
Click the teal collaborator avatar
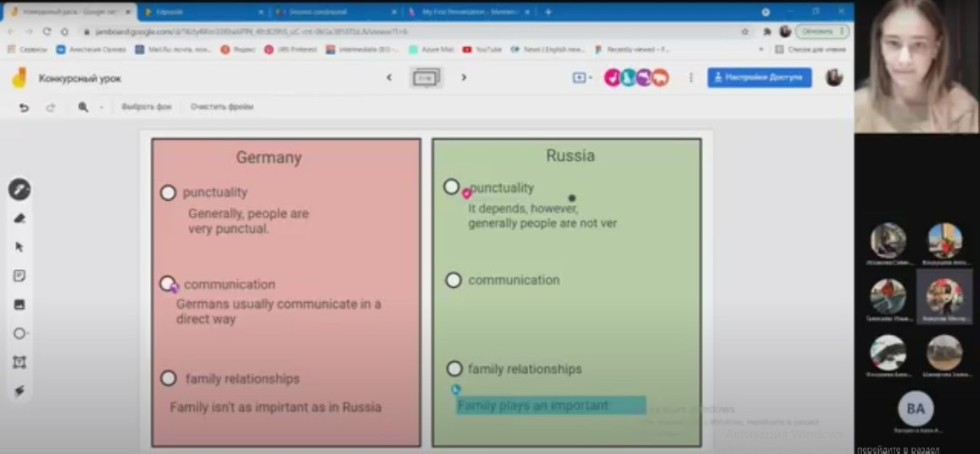(628, 78)
